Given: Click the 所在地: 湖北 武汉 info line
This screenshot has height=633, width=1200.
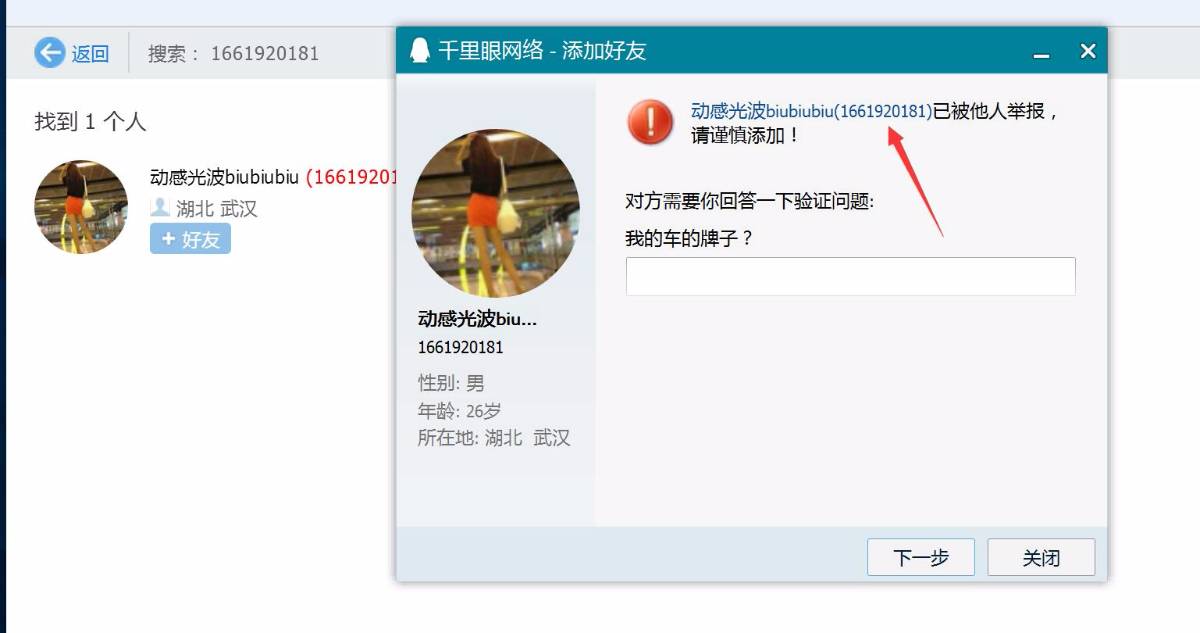Looking at the screenshot, I should point(494,438).
